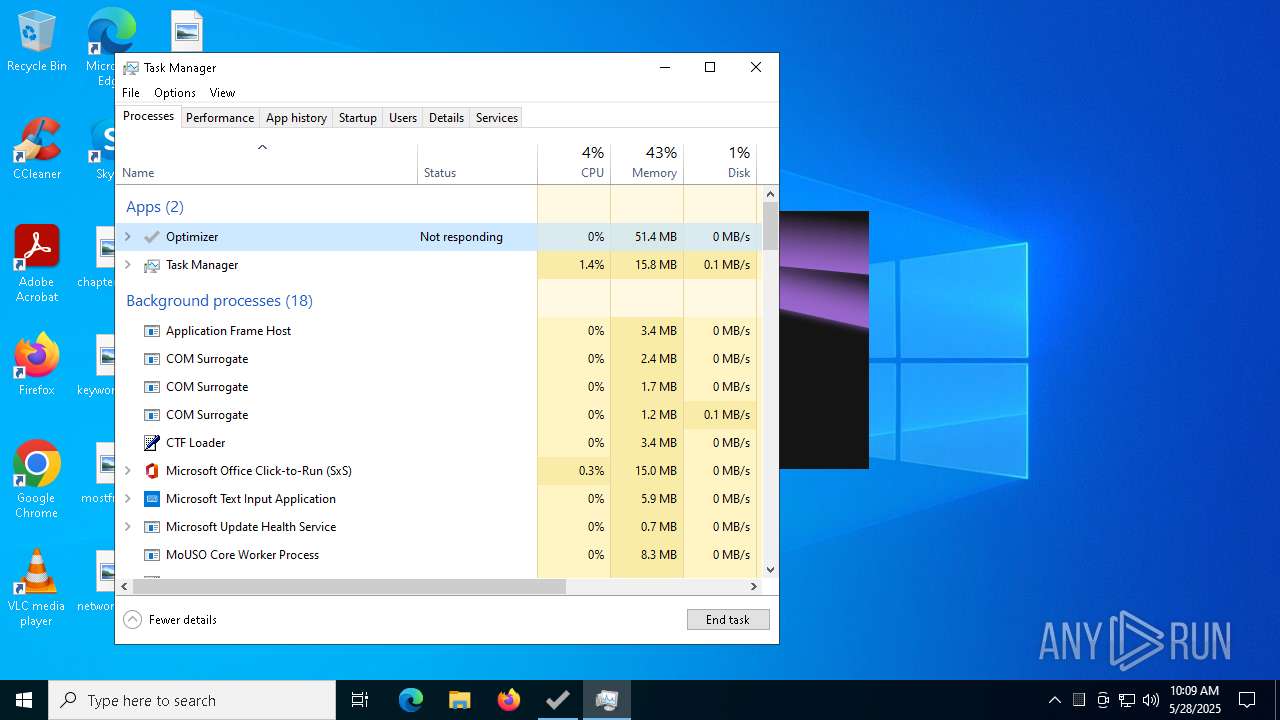1280x720 pixels.
Task: Click the Microsoft Update Health Service icon
Action: (x=152, y=527)
